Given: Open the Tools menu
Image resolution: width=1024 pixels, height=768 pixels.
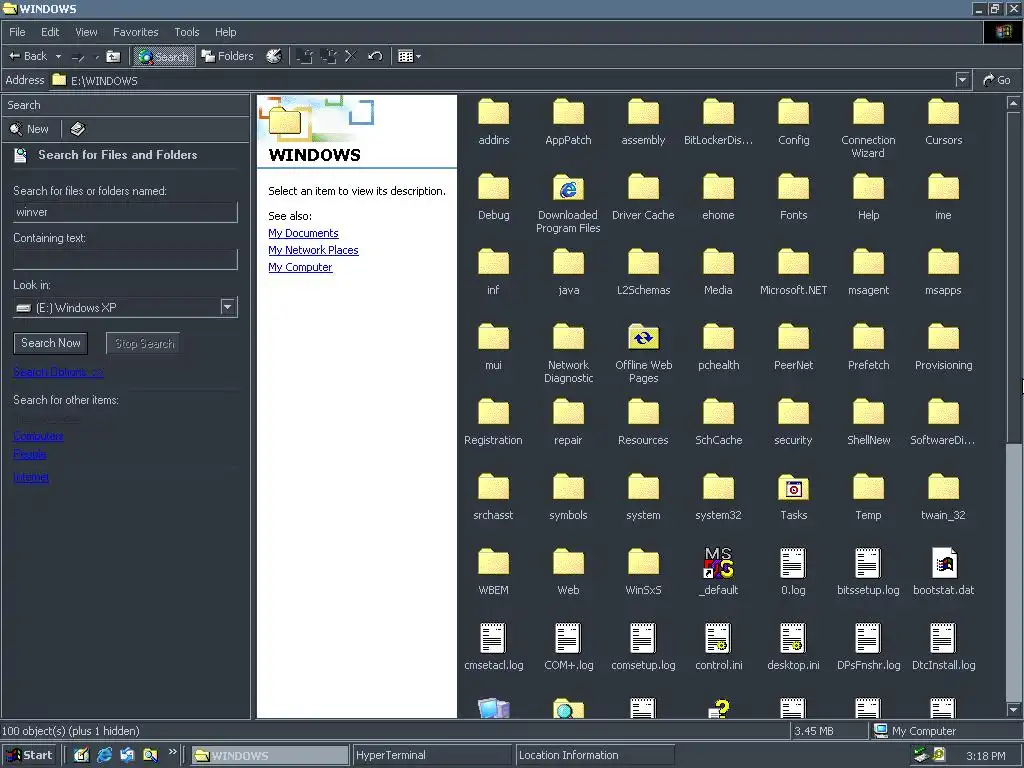Looking at the screenshot, I should [186, 32].
